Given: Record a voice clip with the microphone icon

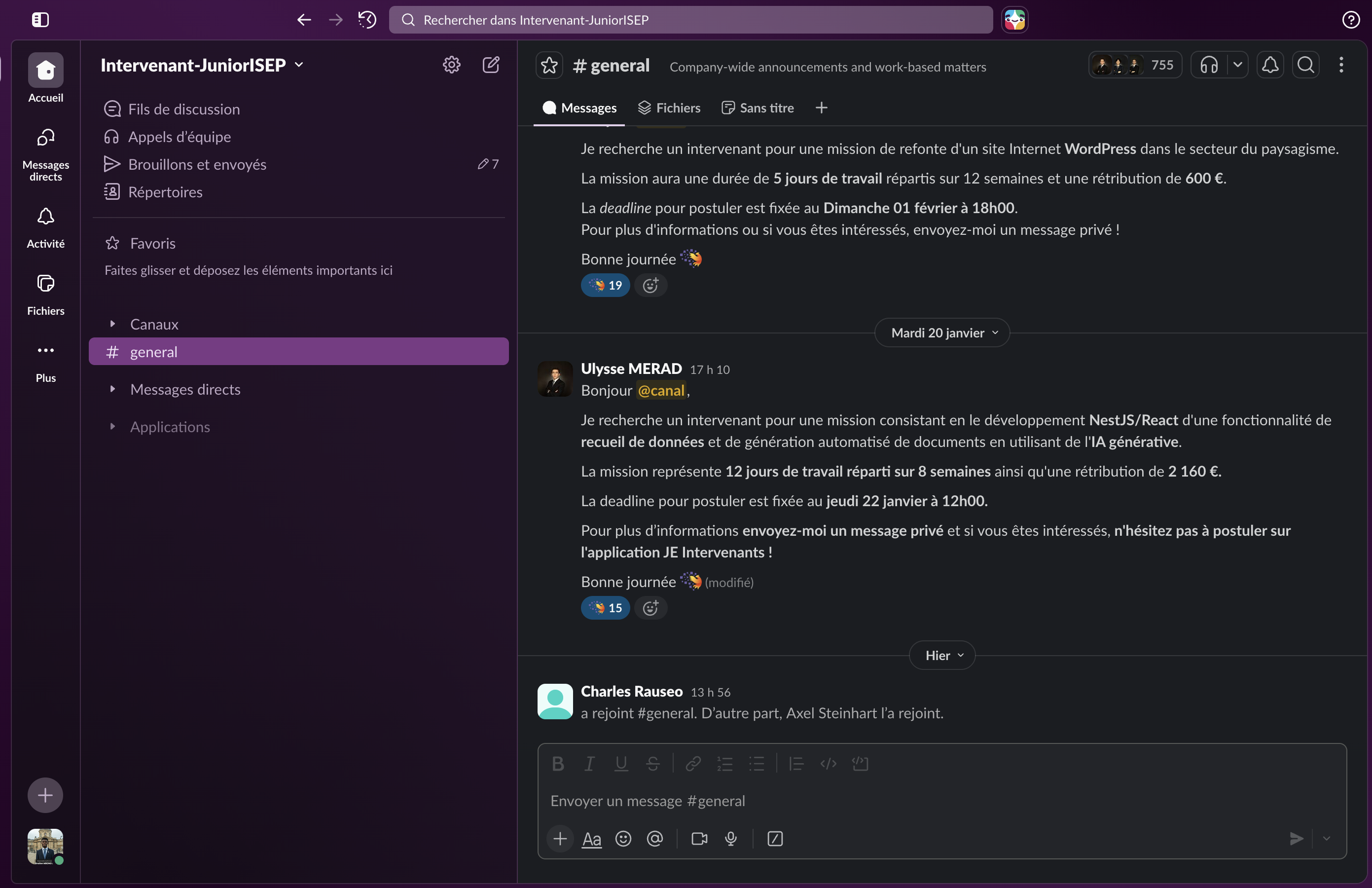Looking at the screenshot, I should click(x=730, y=839).
